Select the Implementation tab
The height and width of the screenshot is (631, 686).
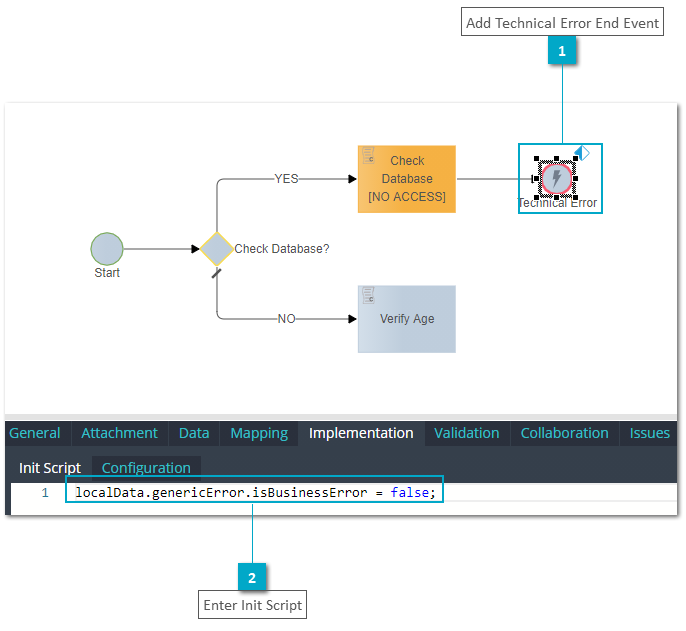click(361, 433)
